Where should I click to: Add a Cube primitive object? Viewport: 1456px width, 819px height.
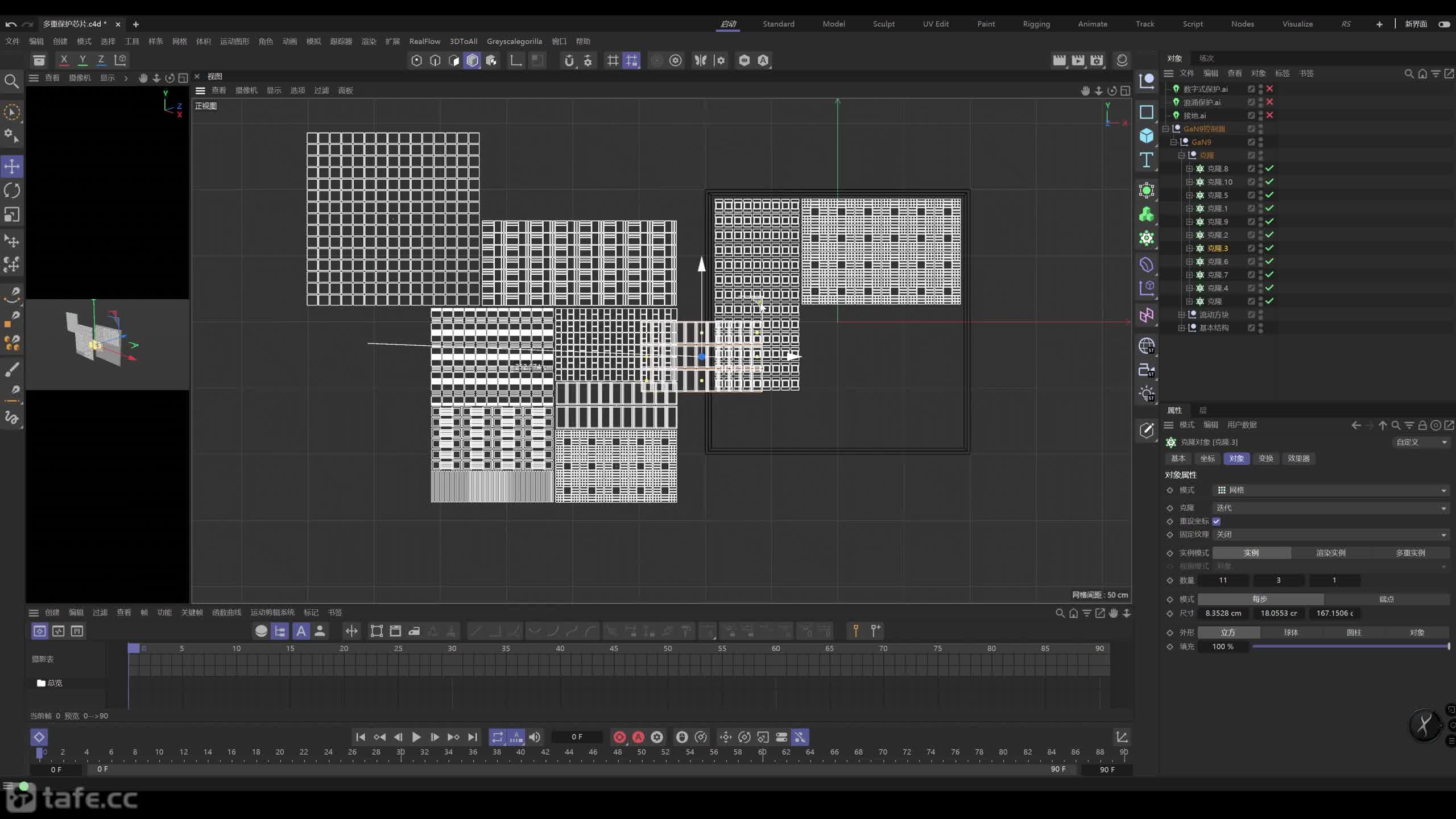(1146, 135)
